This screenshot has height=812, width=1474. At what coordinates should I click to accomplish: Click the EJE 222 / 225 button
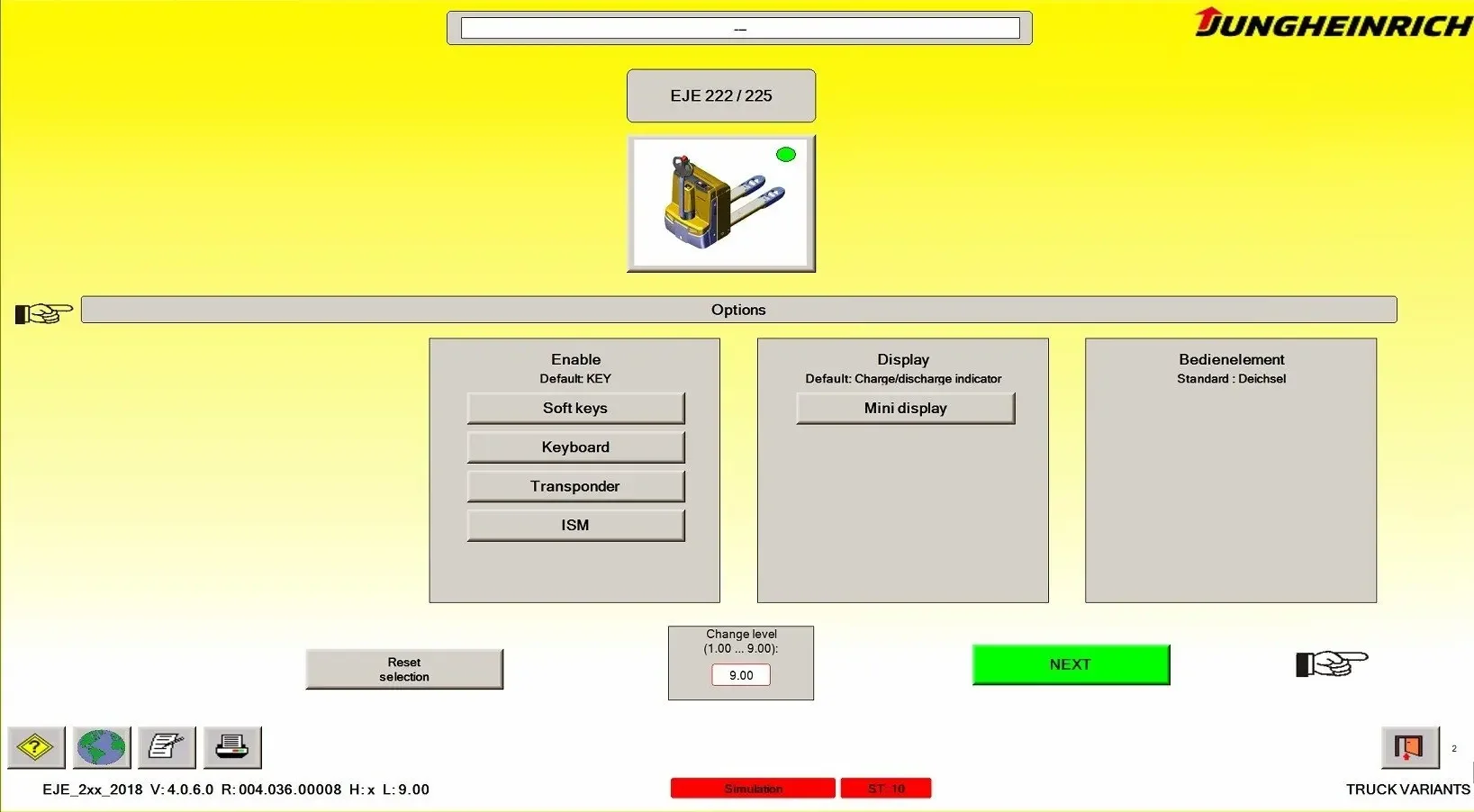[721, 95]
